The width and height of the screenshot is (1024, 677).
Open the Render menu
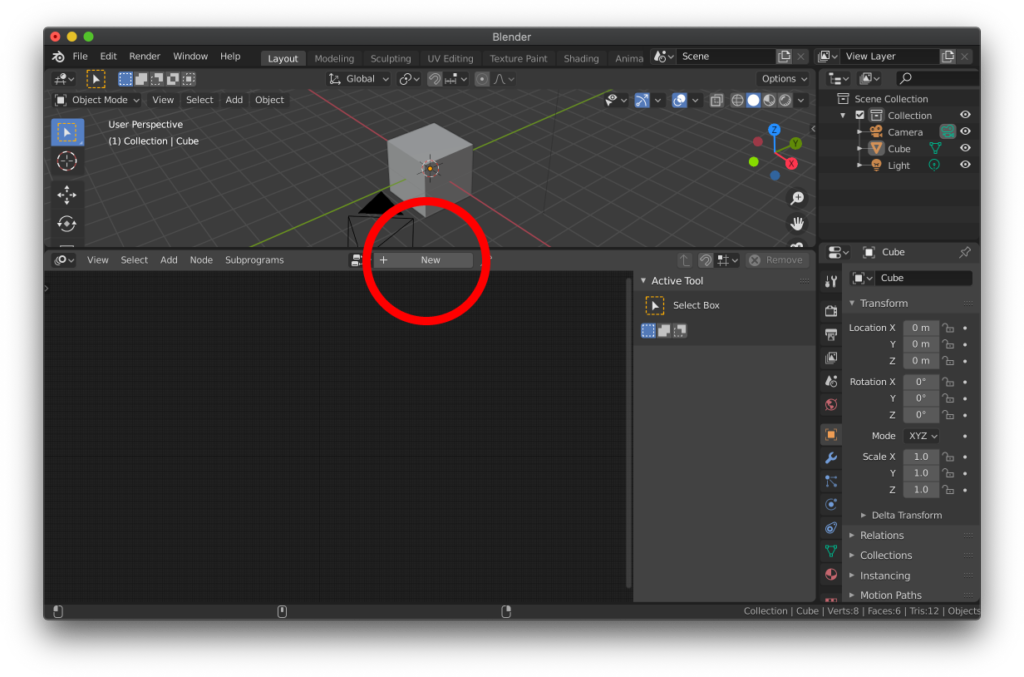tap(144, 57)
